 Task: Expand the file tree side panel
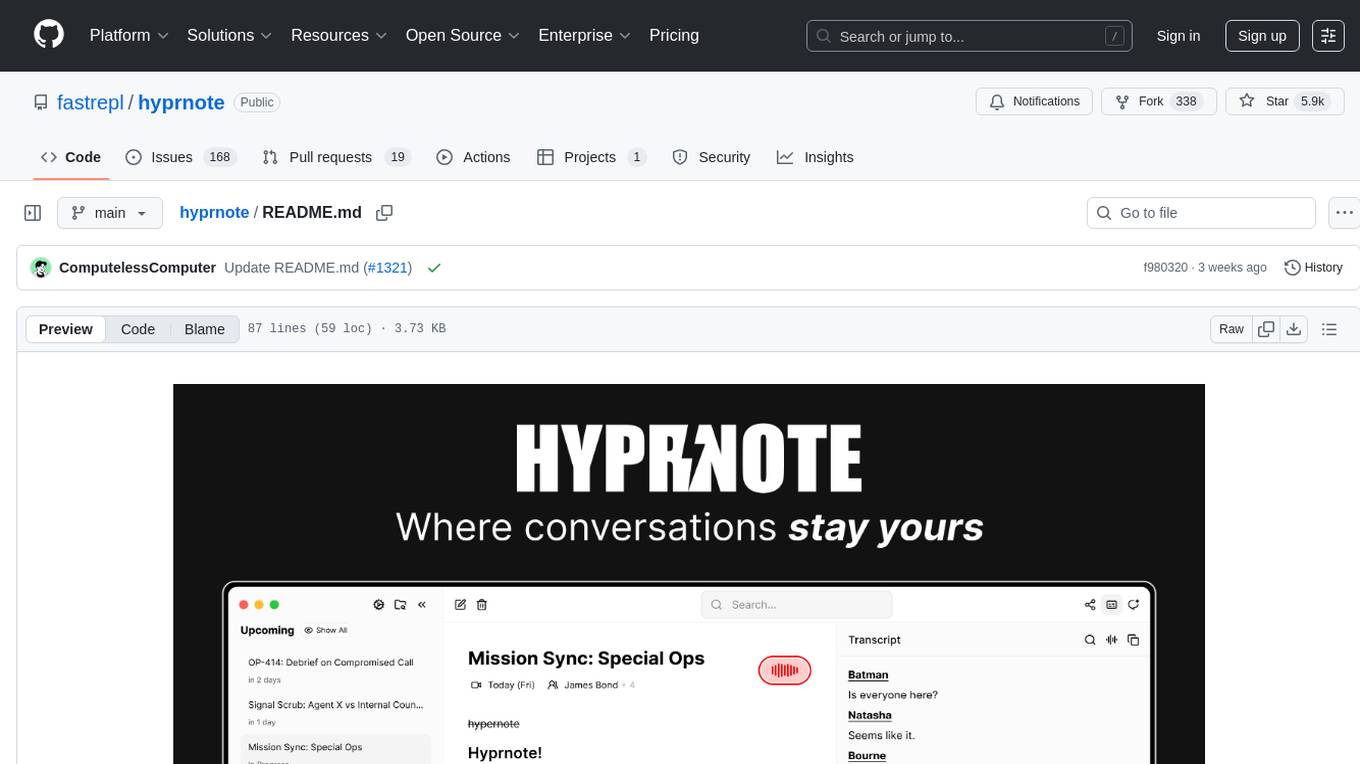[x=33, y=213]
